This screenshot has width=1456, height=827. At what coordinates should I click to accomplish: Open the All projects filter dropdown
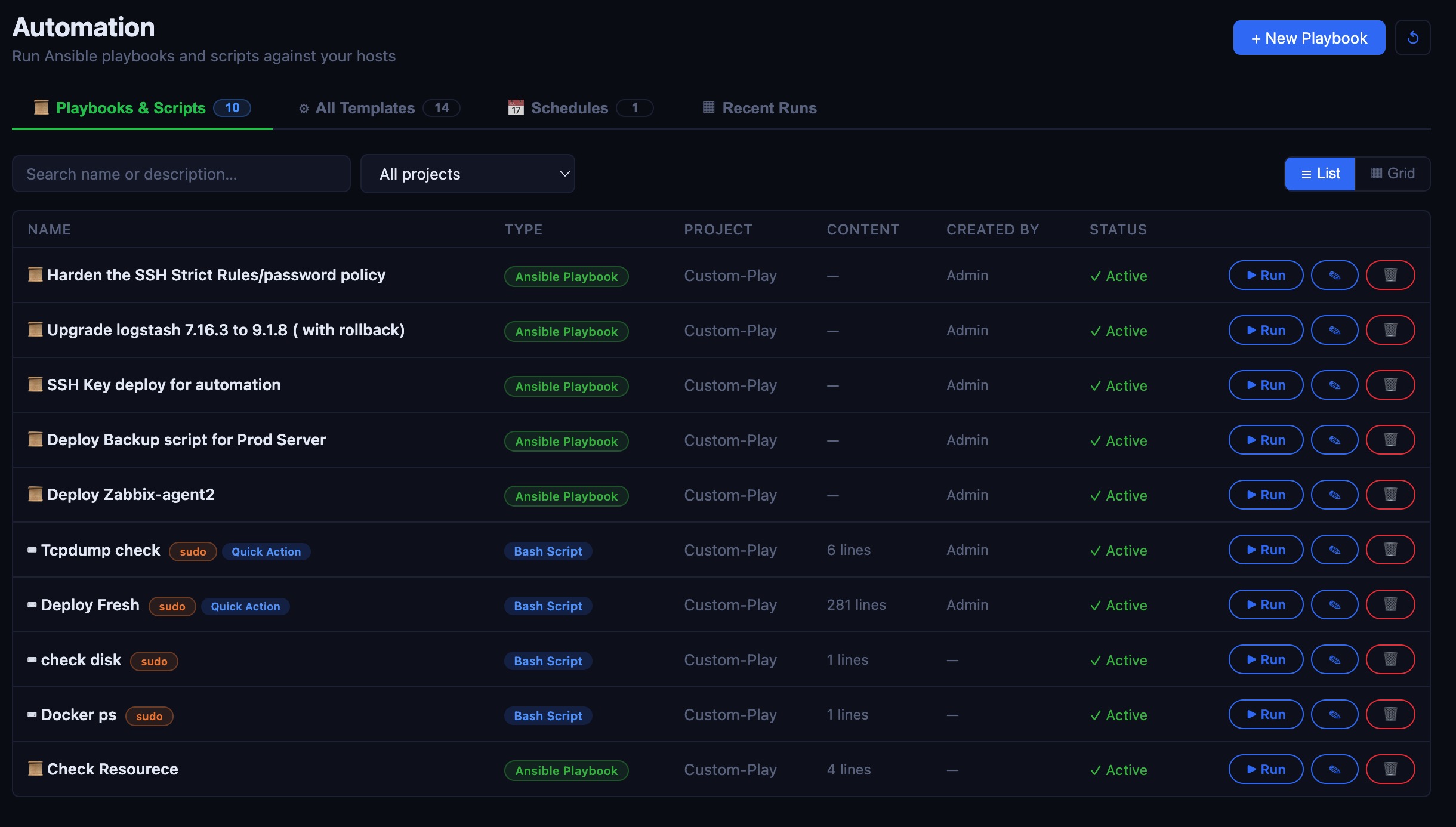click(x=467, y=174)
